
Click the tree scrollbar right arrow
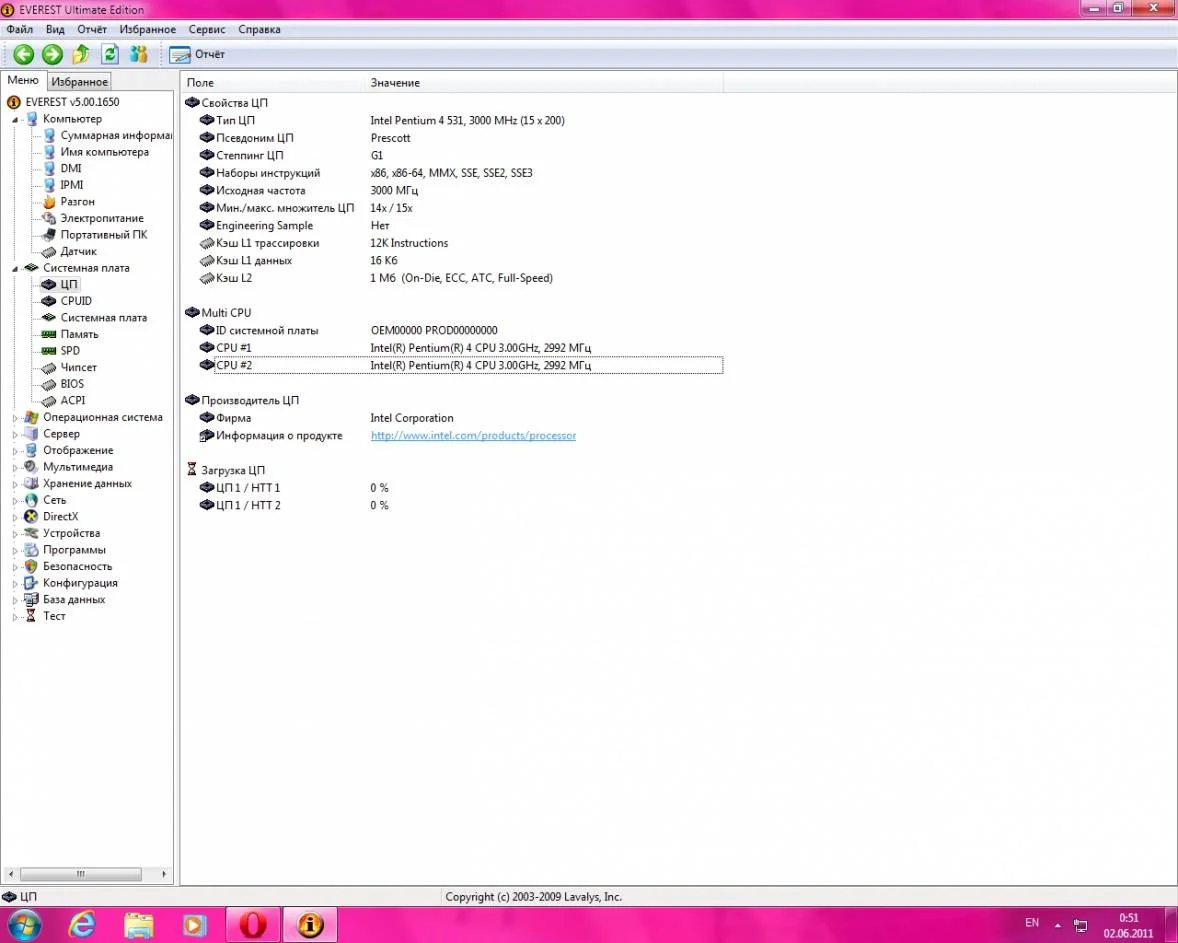(x=164, y=874)
